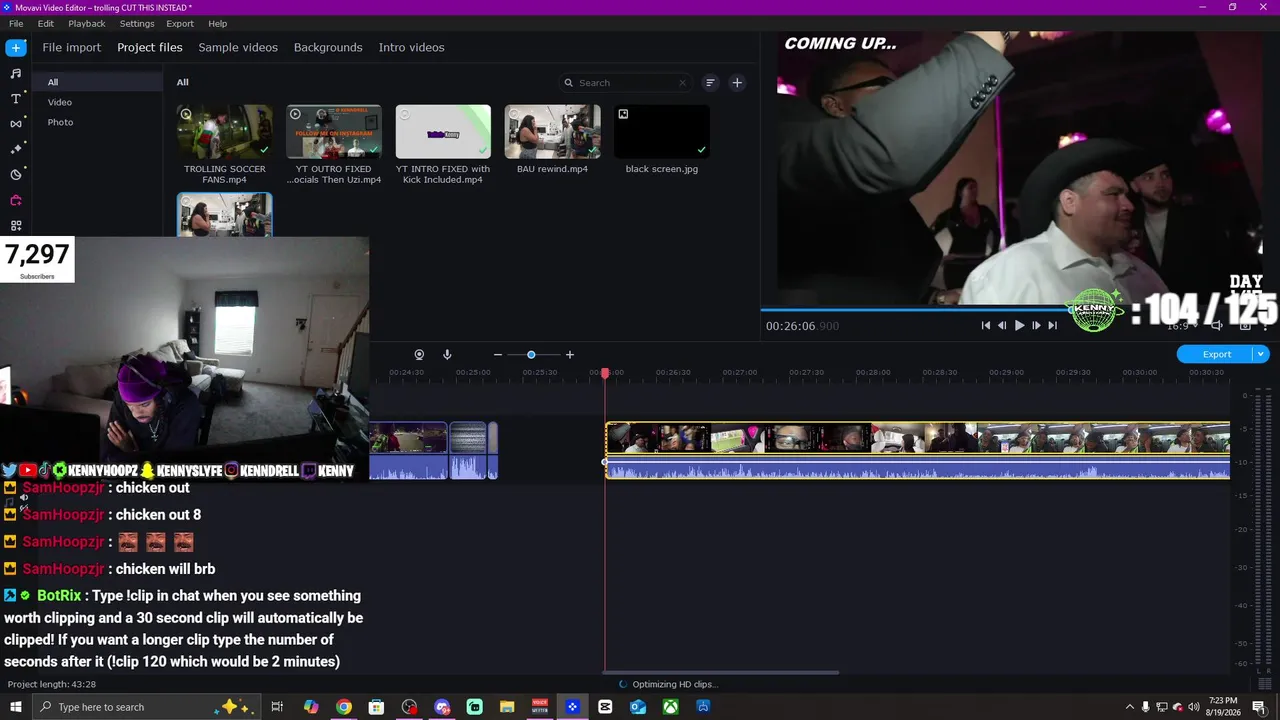Open Microsoft Store from the taskbar
This screenshot has height=720, width=1280.
coord(376,707)
